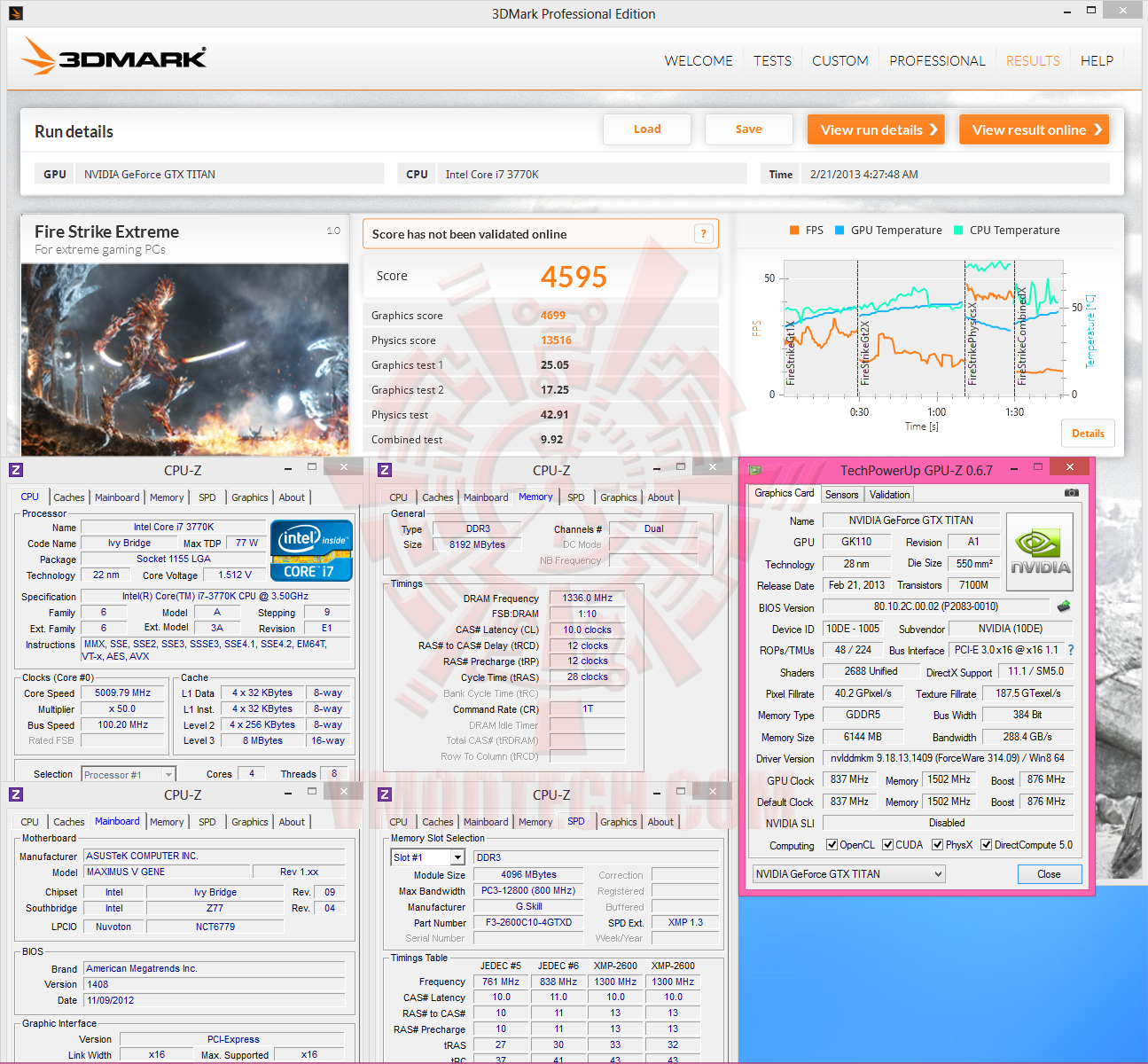The width and height of the screenshot is (1148, 1064).
Task: Click the 3DMark title bar app icon
Action: tap(16, 13)
